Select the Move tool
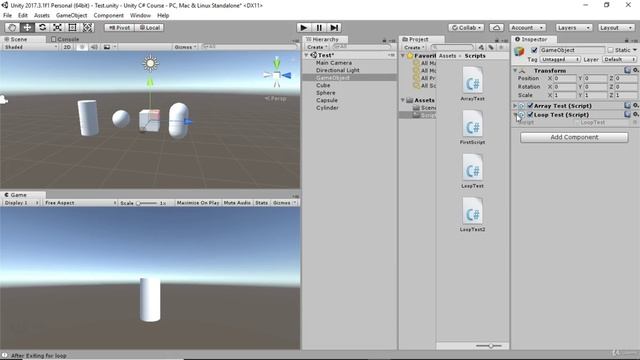The width and height of the screenshot is (640, 360). [27, 27]
